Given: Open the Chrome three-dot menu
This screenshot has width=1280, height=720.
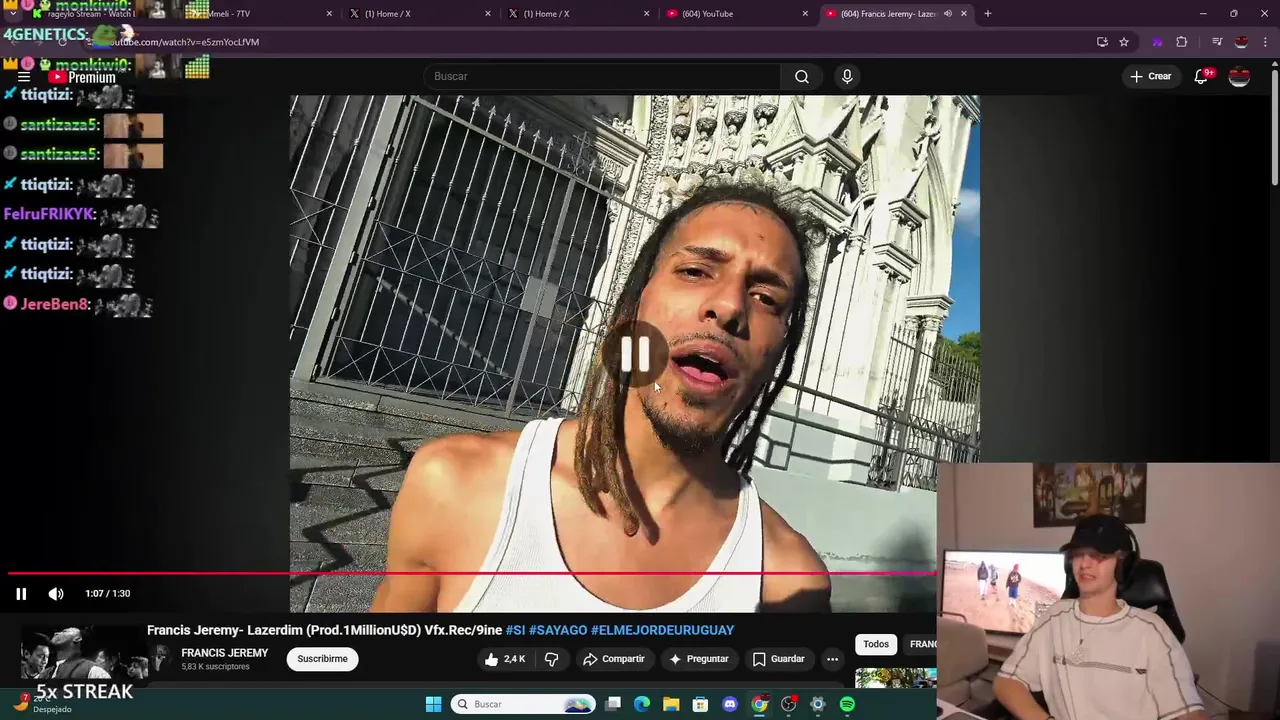Looking at the screenshot, I should 1265,42.
